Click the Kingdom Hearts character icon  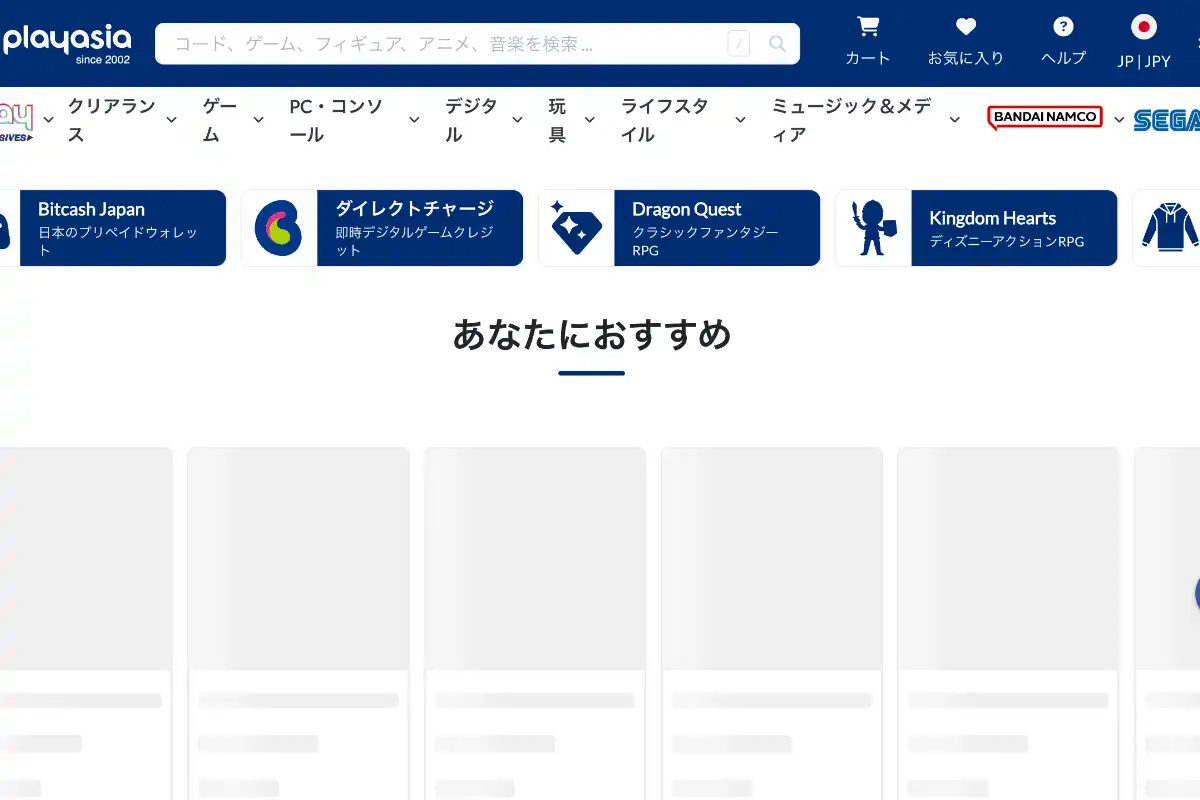click(x=873, y=228)
